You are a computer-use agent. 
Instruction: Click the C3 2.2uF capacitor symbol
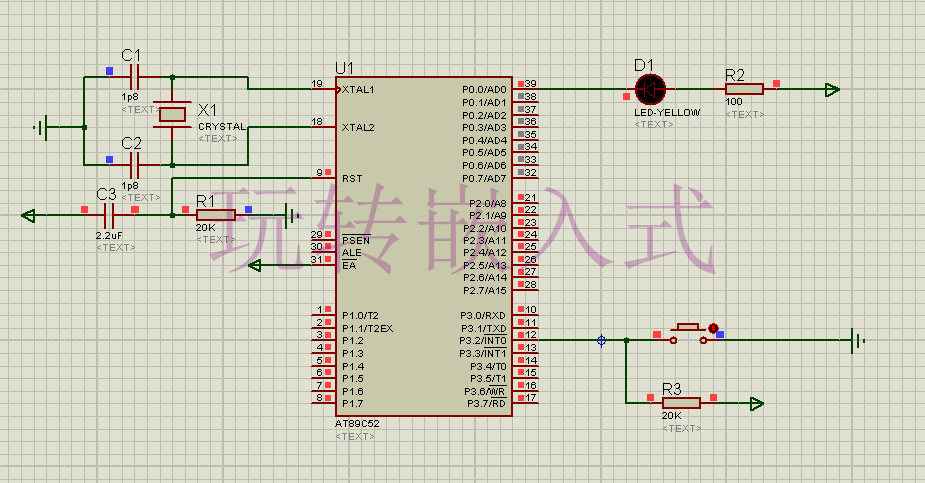pyautogui.click(x=109, y=215)
